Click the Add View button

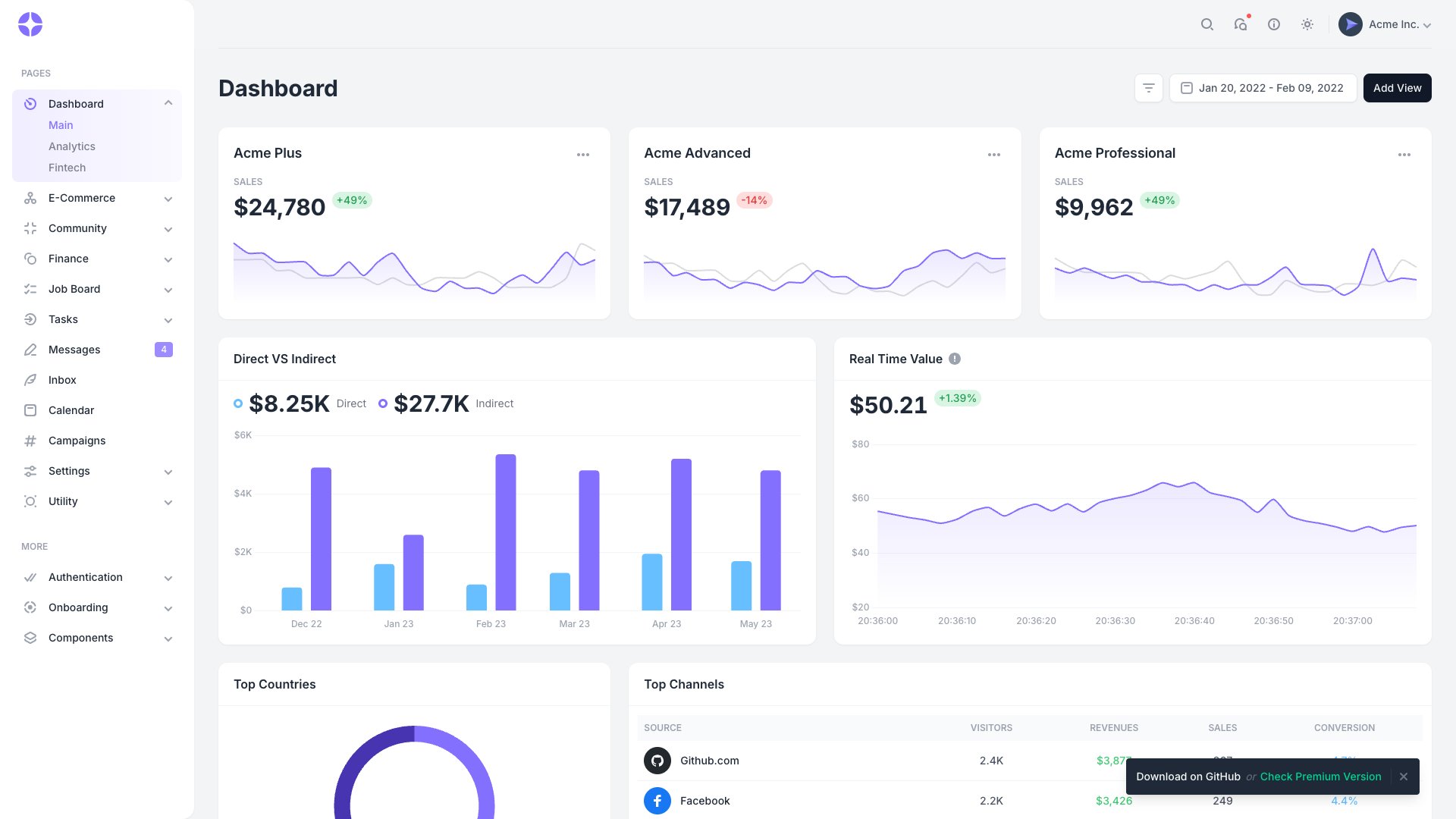click(1397, 88)
